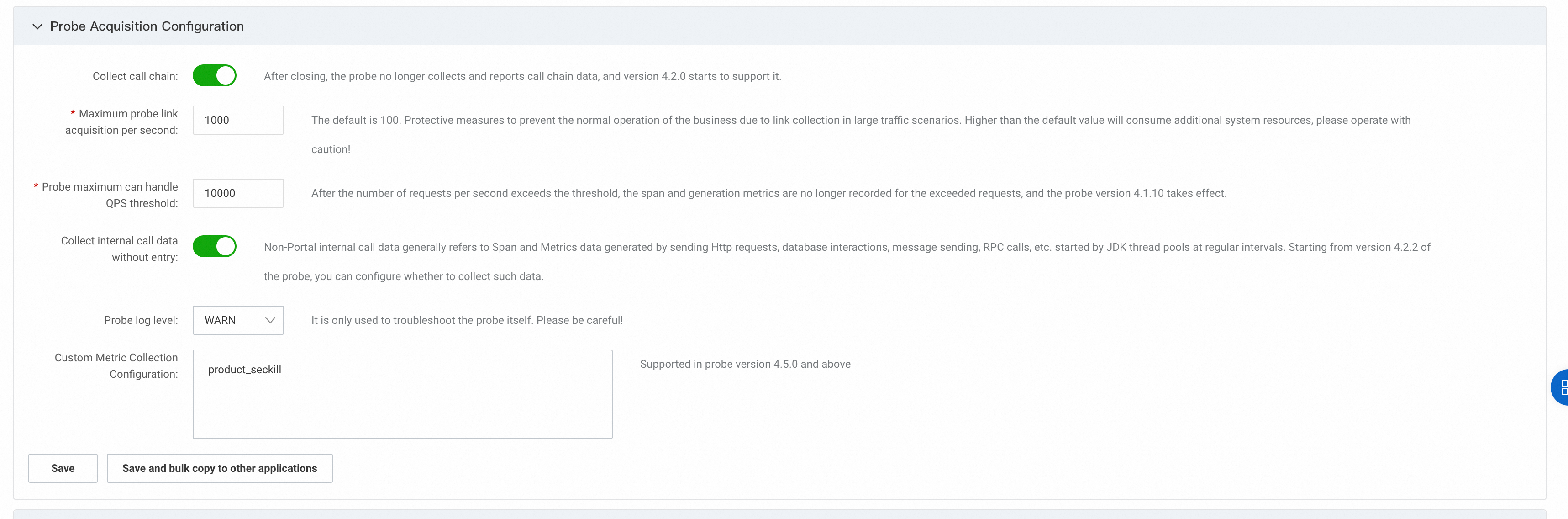Collapse the Probe Acquisition Configuration chevron
Image resolution: width=1568 pixels, height=519 pixels.
(37, 27)
